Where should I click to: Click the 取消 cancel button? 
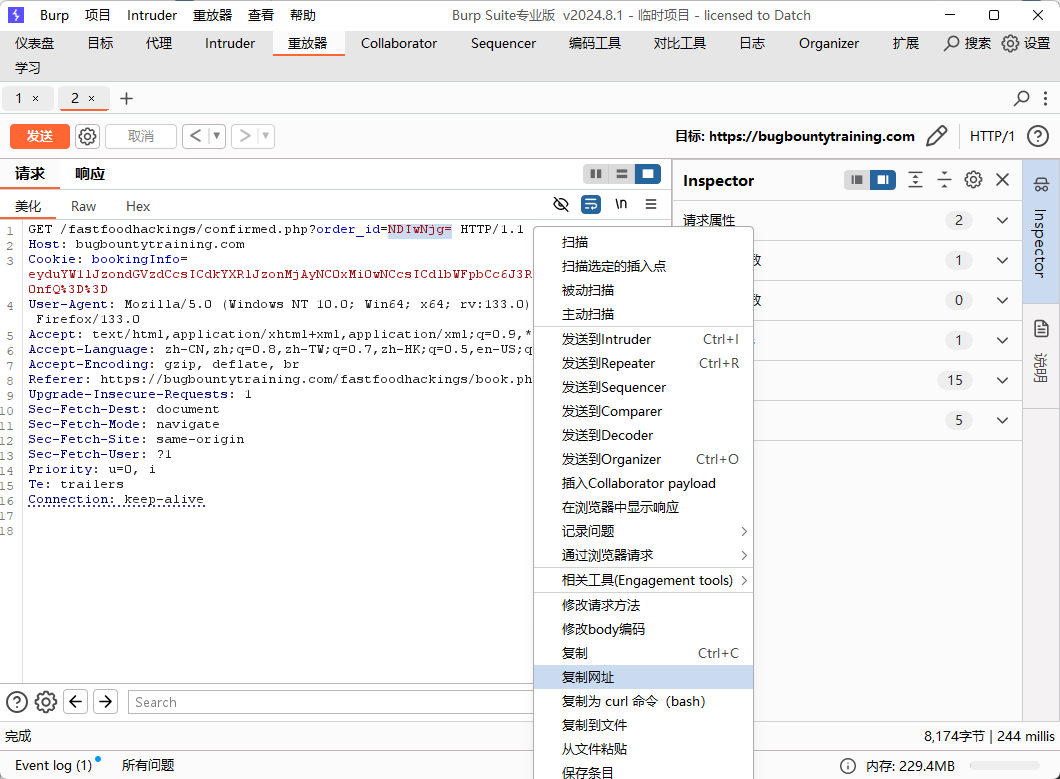click(141, 137)
